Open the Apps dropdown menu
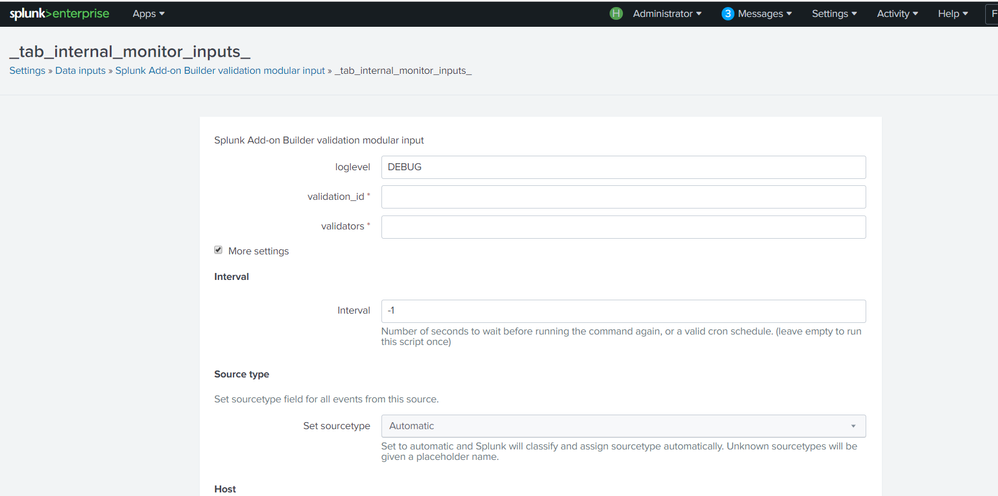The height and width of the screenshot is (496, 998). click(148, 14)
